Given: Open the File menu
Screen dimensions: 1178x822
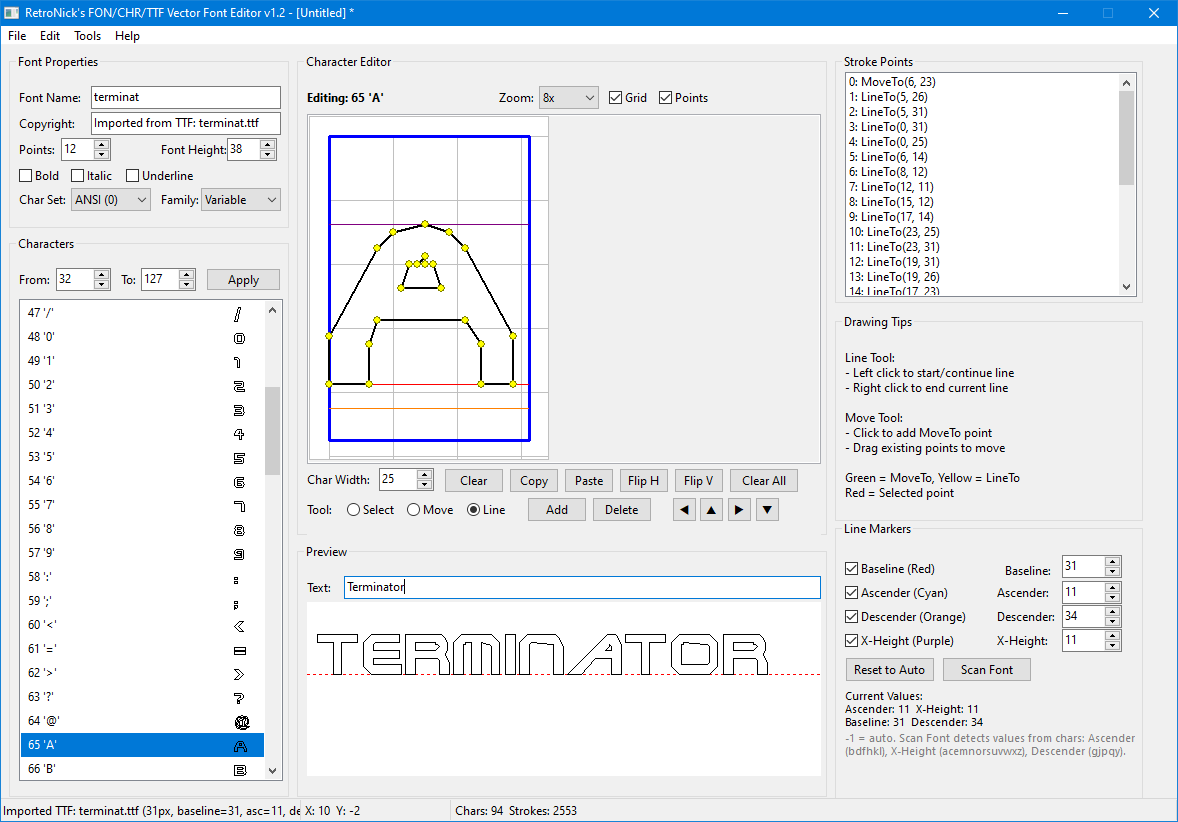Looking at the screenshot, I should [17, 36].
